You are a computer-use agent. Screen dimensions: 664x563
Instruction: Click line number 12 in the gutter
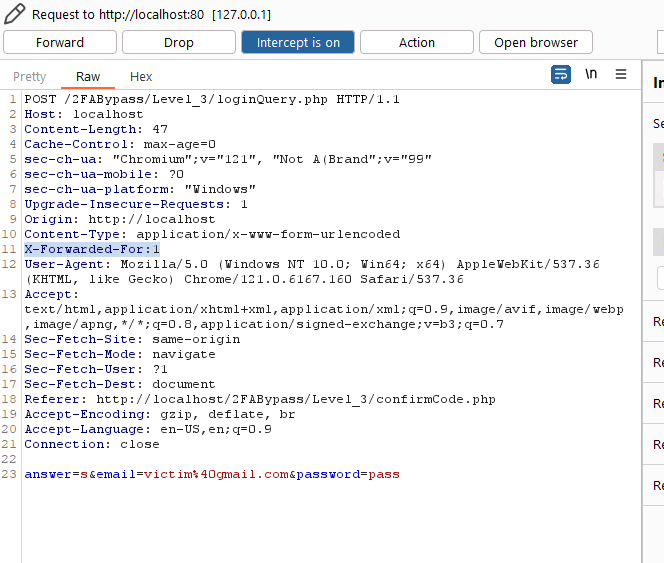(9, 264)
